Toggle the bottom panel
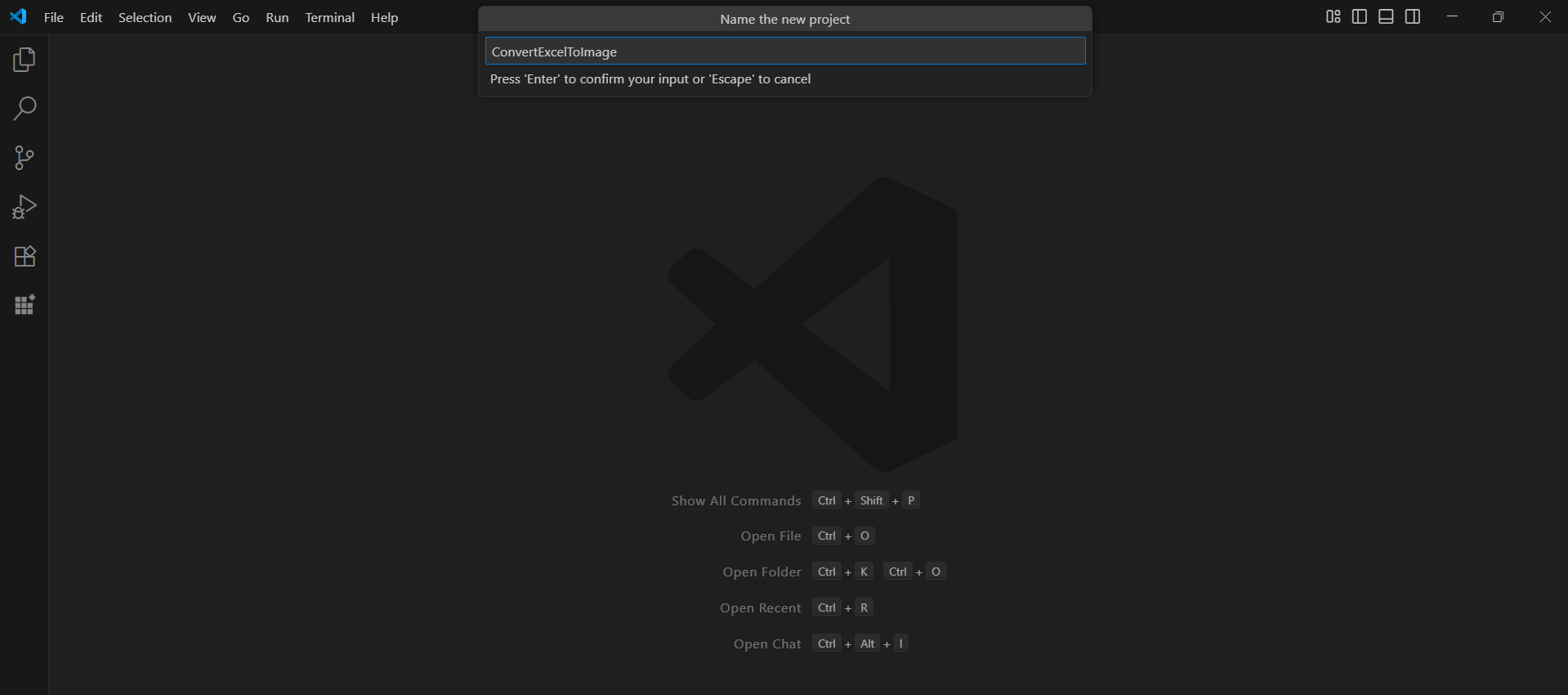The width and height of the screenshot is (1568, 695). coord(1386,17)
